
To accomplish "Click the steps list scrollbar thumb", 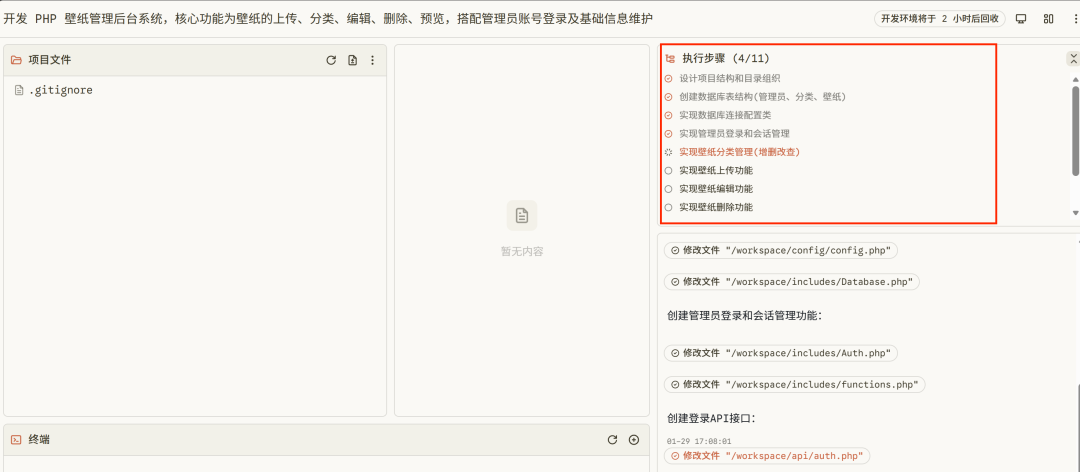I will click(1076, 131).
